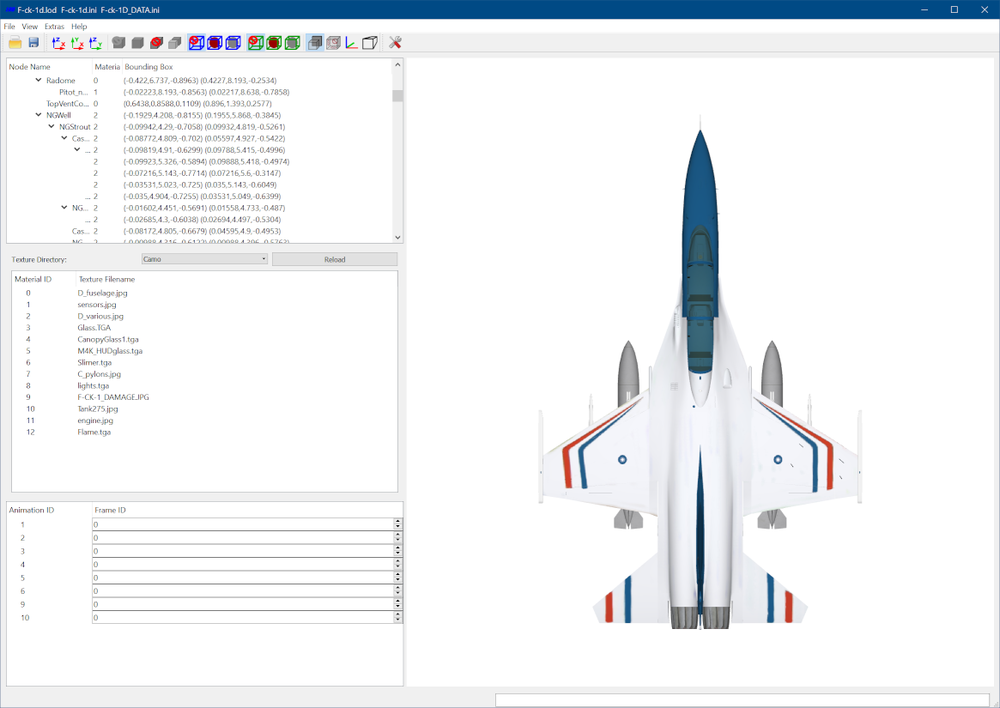Open the wrench and screwdriver settings icon
Screen dimensions: 1000x708
[x=395, y=43]
